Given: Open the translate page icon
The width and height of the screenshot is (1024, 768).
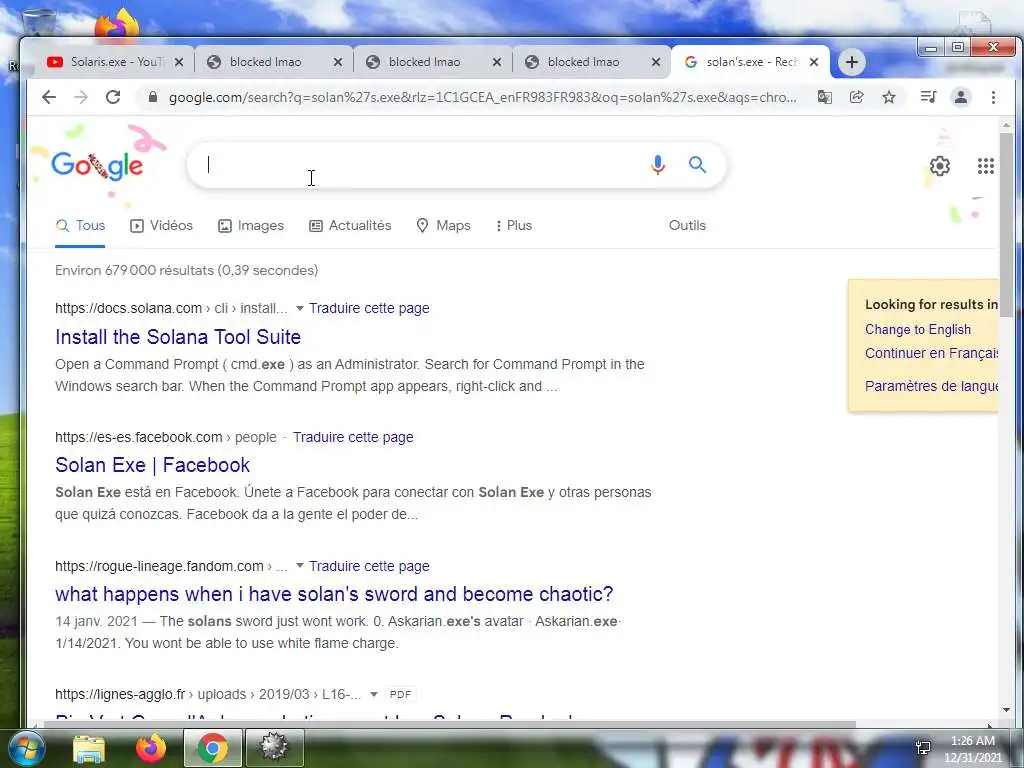Looking at the screenshot, I should click(825, 97).
